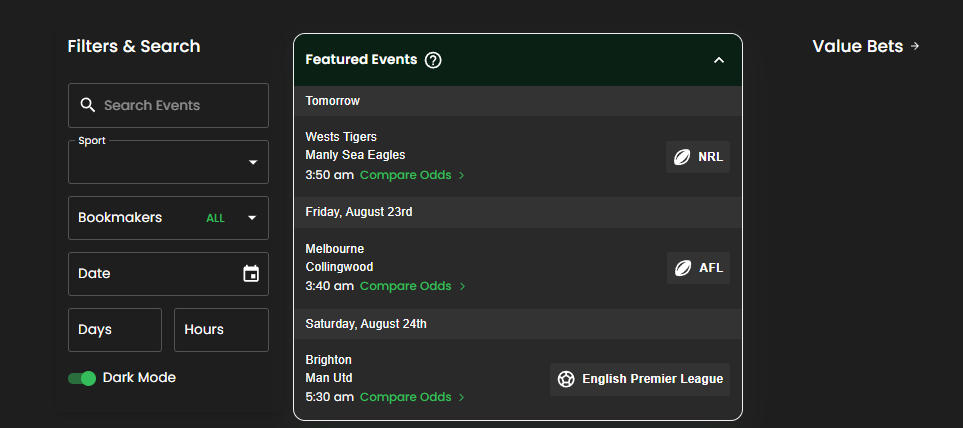963x428 pixels.
Task: Select the NRL league tag button
Action: click(x=698, y=157)
